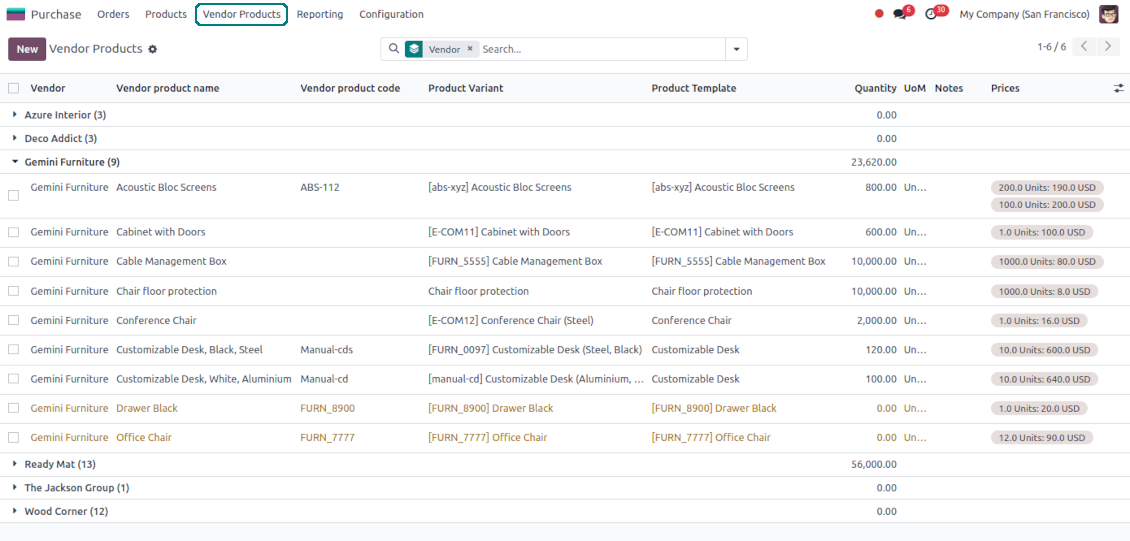Image resolution: width=1130 pixels, height=541 pixels.
Task: Click the UoM column header
Action: point(915,88)
